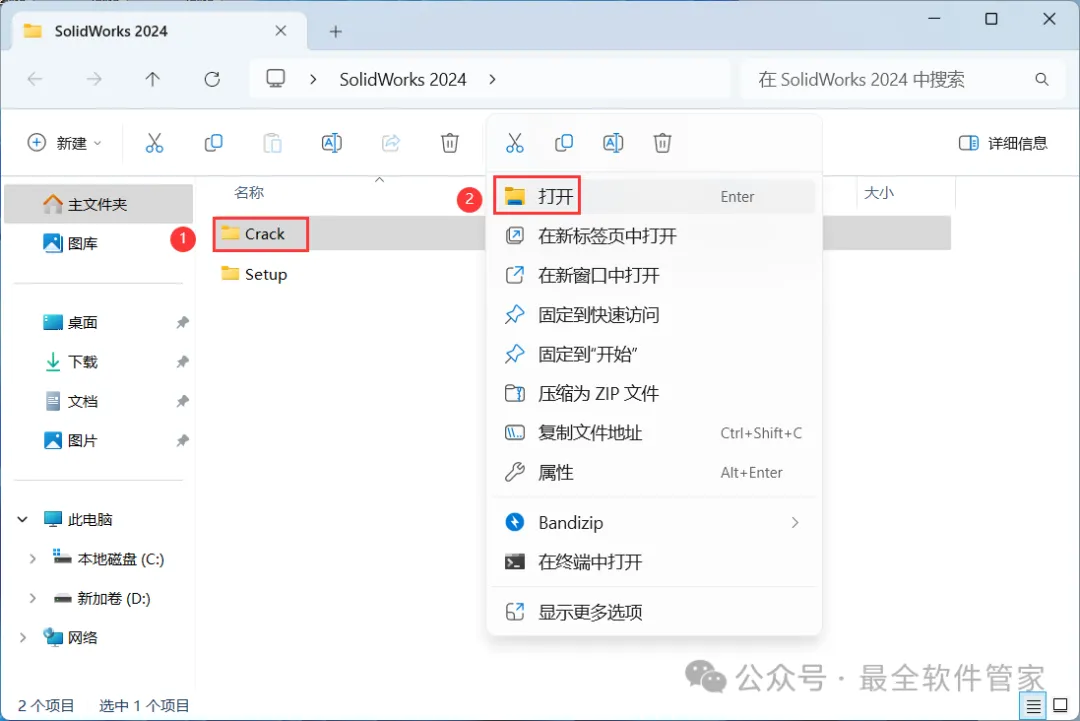The image size is (1080, 721).
Task: Choose 打开 from the context menu
Action: (654, 197)
